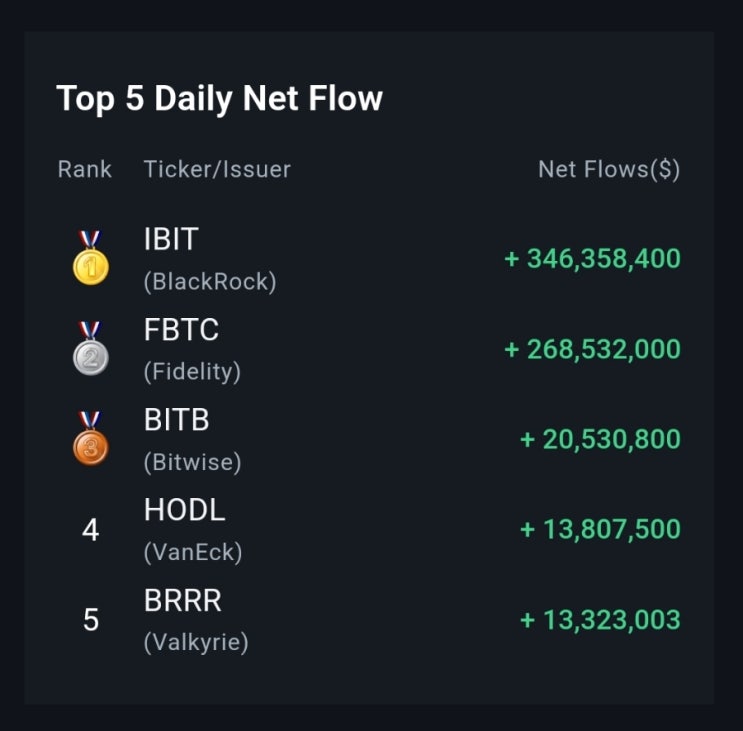Sort by Net Flows($) column header
743x731 pixels.
[x=609, y=169]
